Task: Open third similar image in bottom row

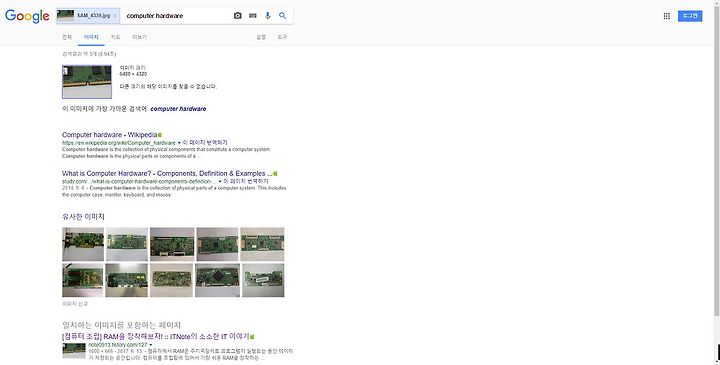Action: point(171,280)
